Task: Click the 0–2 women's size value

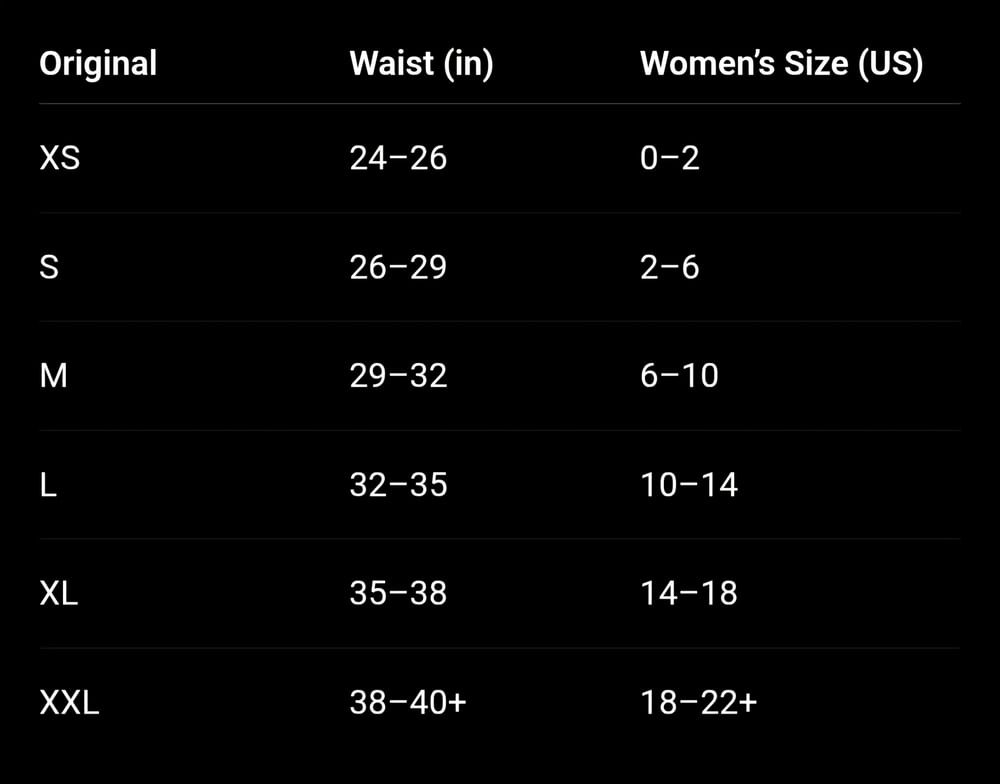Action: click(x=669, y=158)
